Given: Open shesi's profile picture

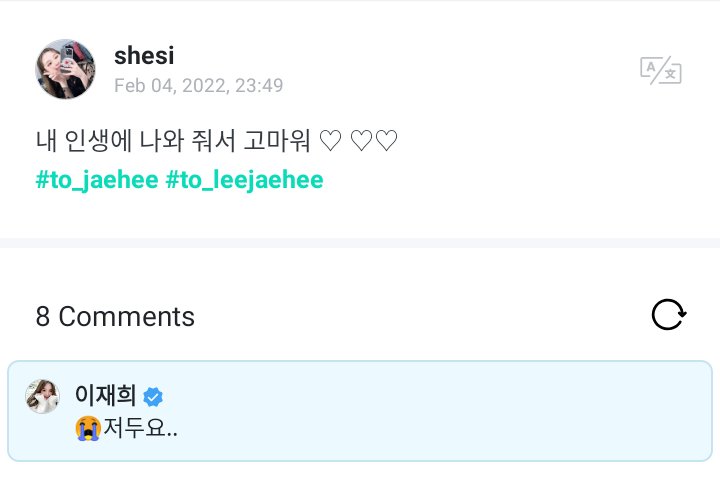Looking at the screenshot, I should (x=65, y=69).
